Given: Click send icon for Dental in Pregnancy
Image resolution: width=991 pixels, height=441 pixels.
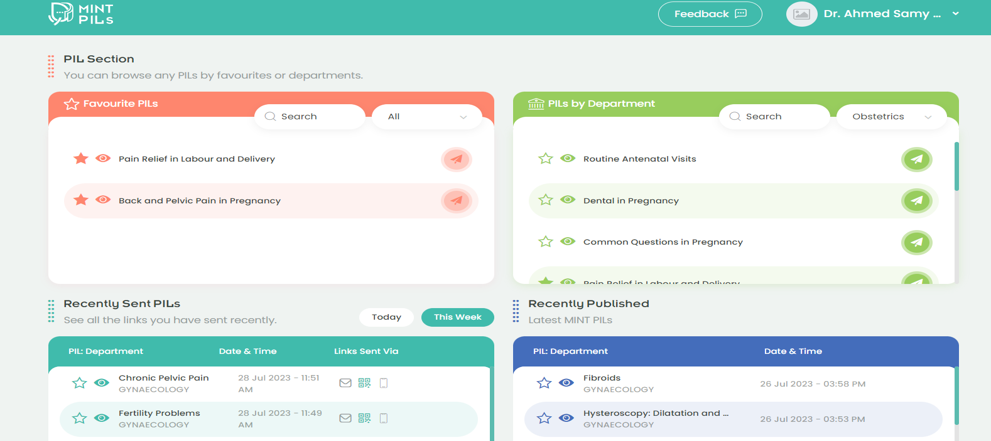Looking at the screenshot, I should (916, 201).
